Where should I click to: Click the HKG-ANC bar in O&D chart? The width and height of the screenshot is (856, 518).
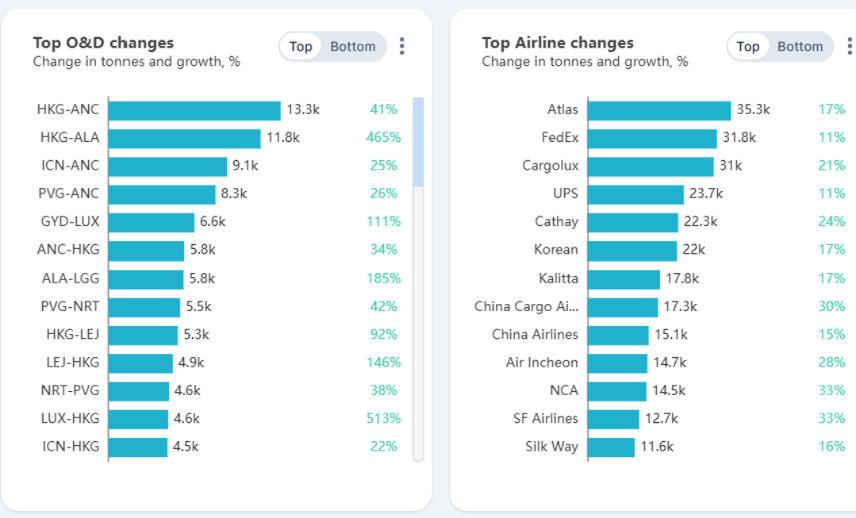click(194, 110)
